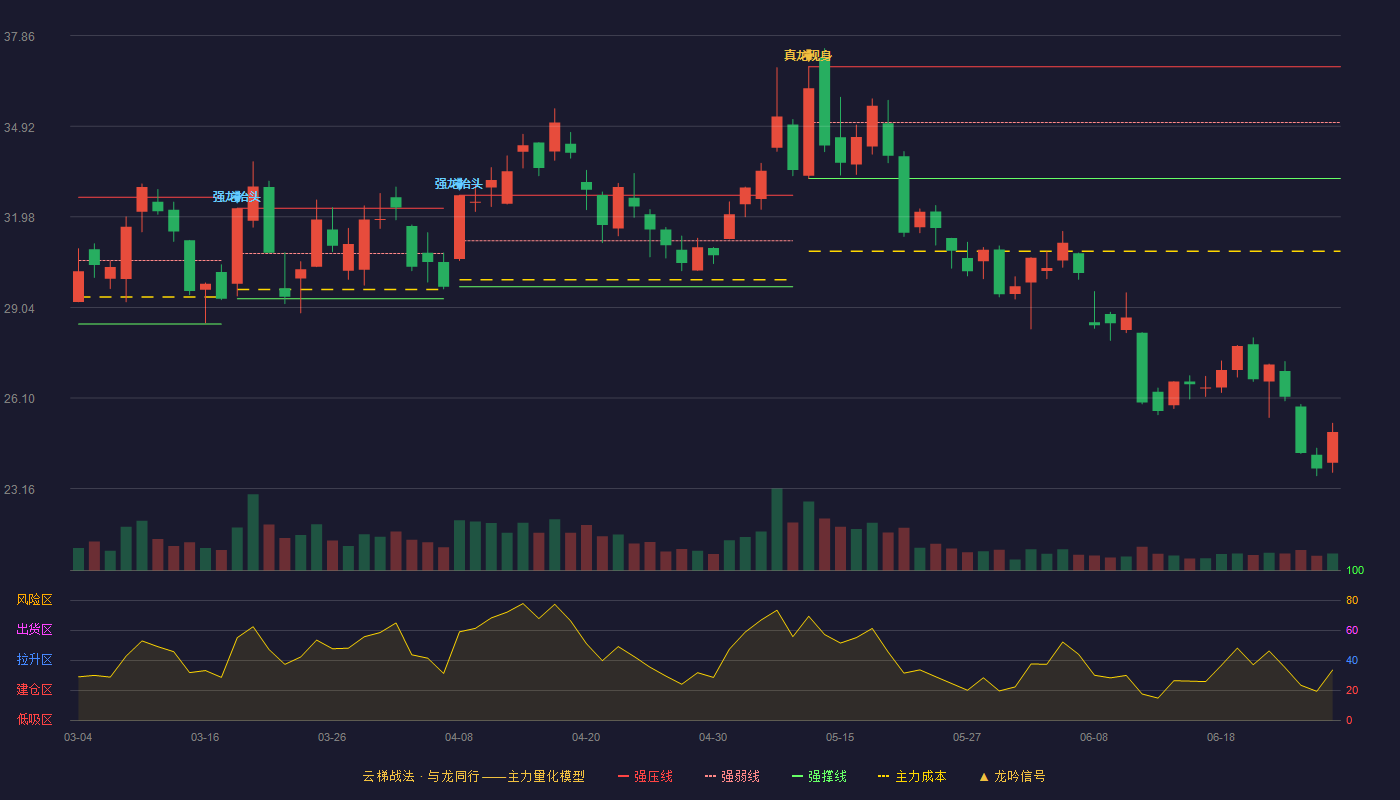Click the 06-08 date label
Screen dimensions: 1400x800
(x=1094, y=737)
